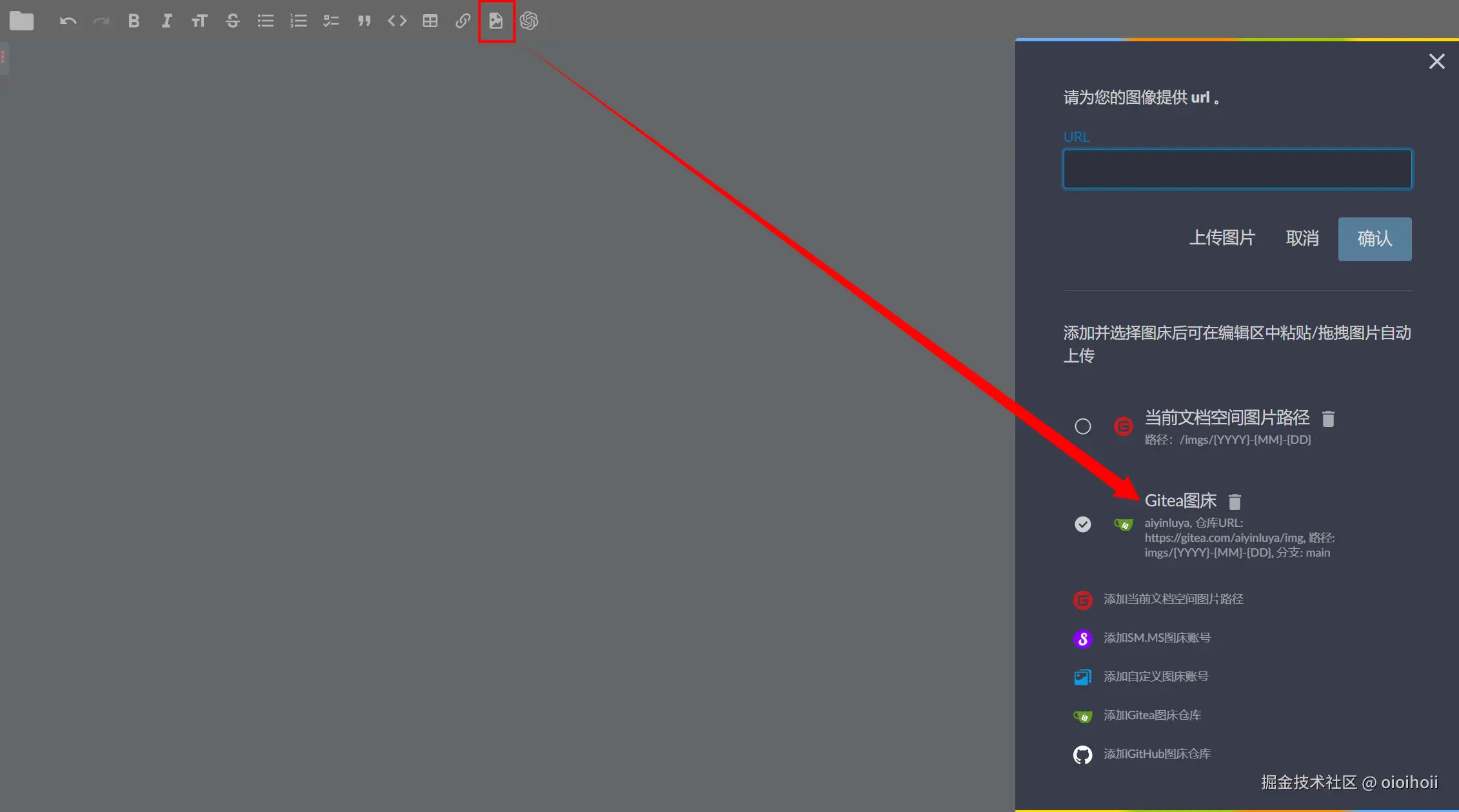Select the Gitea图床 checked option
The width and height of the screenshot is (1459, 812).
click(x=1083, y=524)
